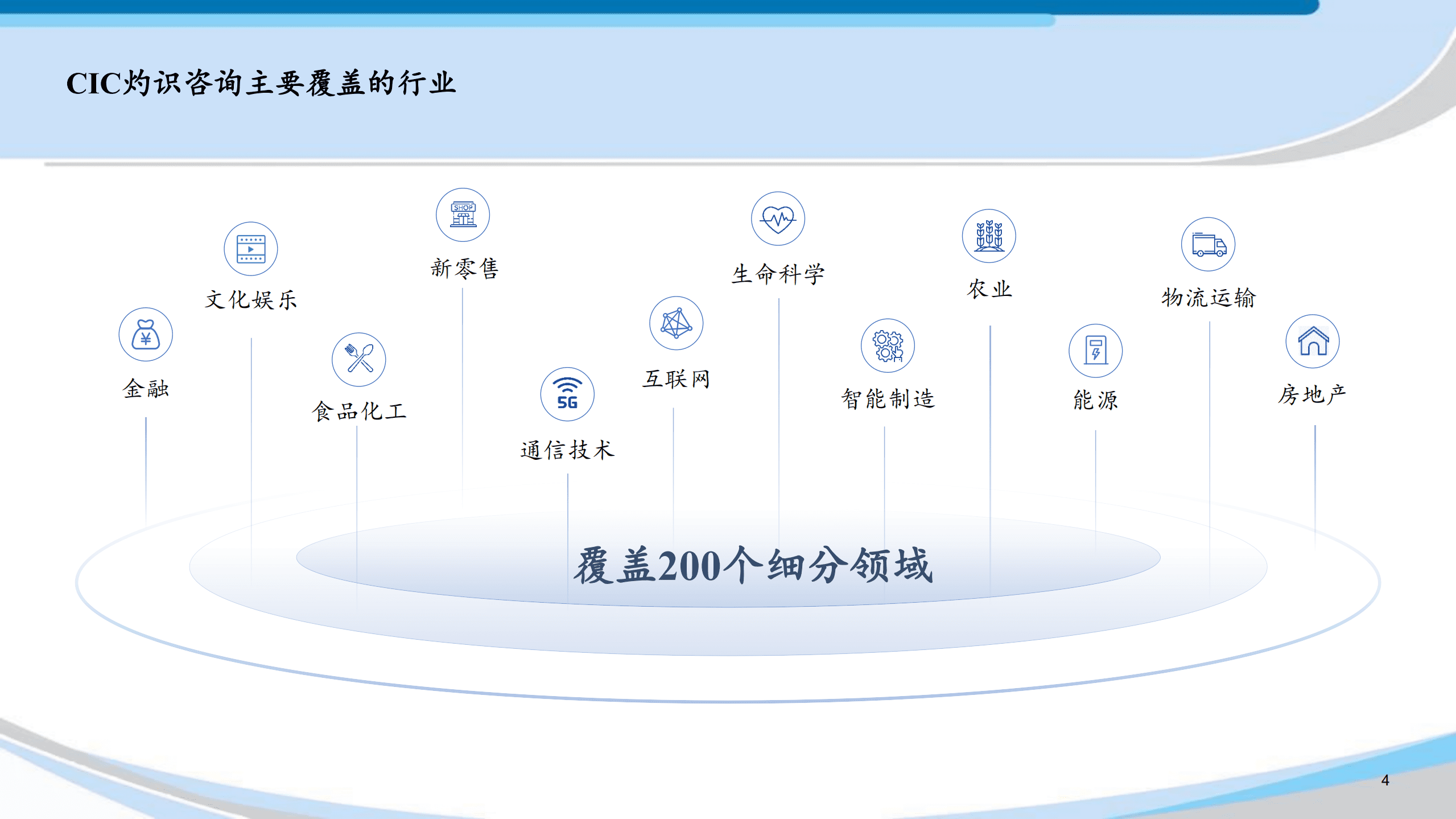Select the 文化娱乐 video player icon
The image size is (1456, 819).
pos(251,249)
